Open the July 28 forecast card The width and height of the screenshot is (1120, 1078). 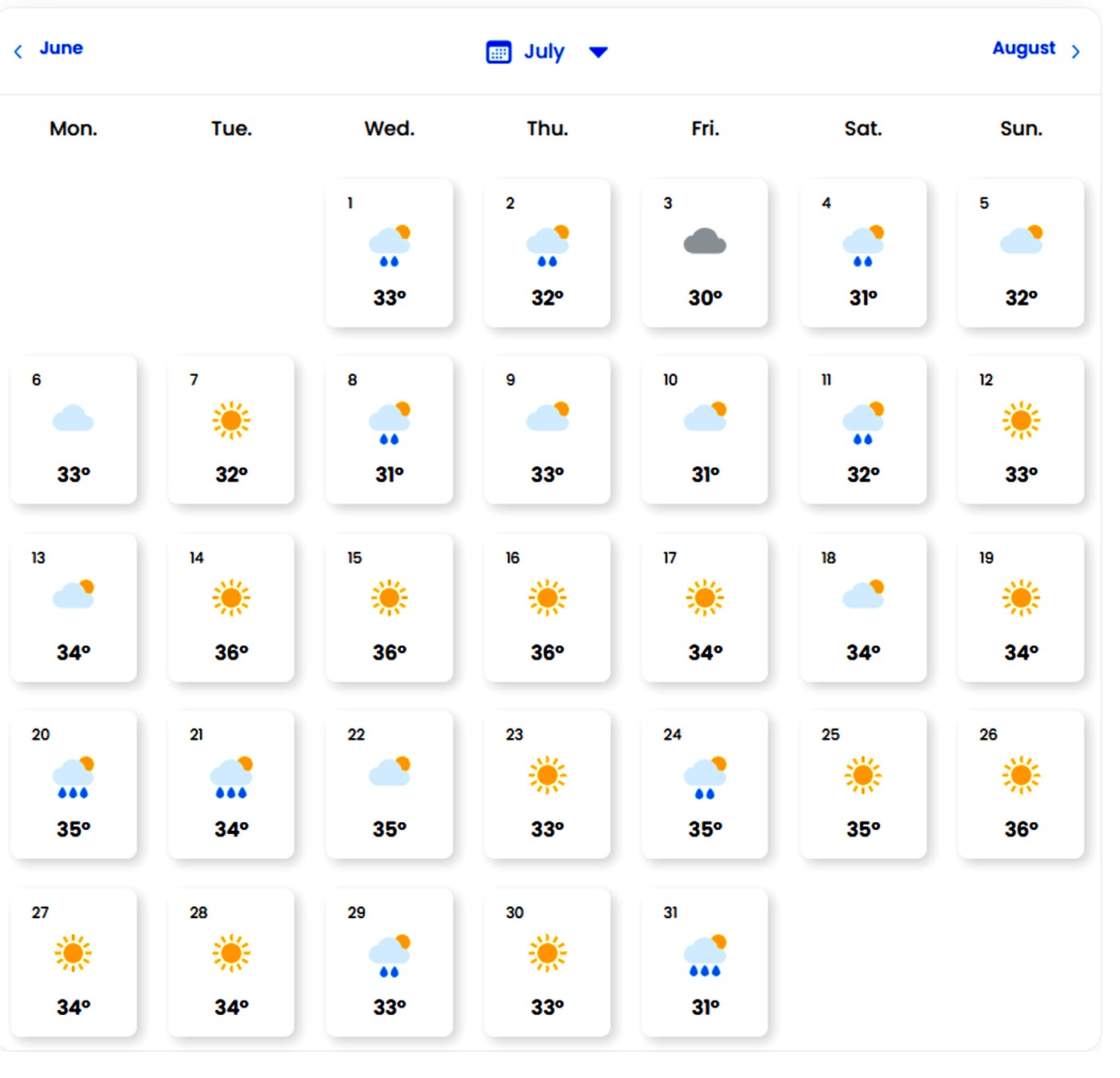click(231, 962)
